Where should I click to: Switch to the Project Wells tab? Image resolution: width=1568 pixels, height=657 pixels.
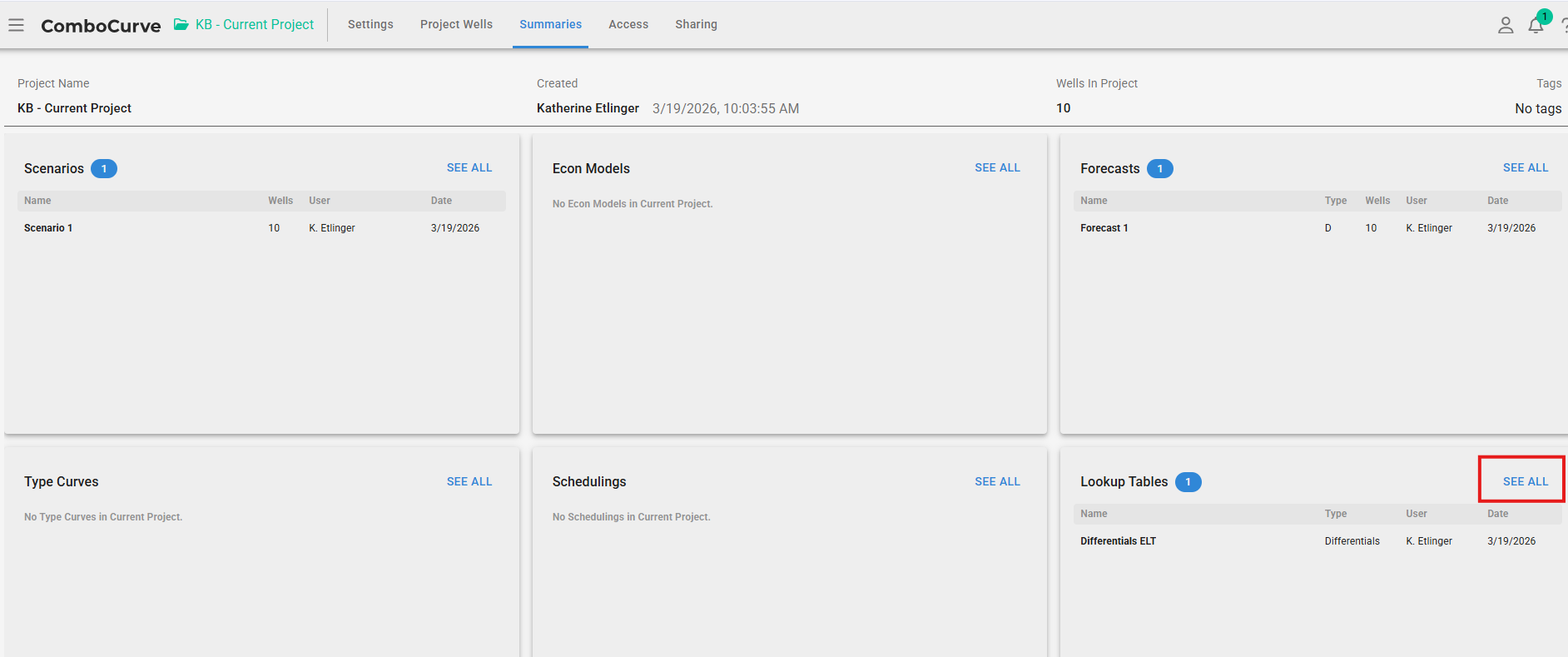456,25
